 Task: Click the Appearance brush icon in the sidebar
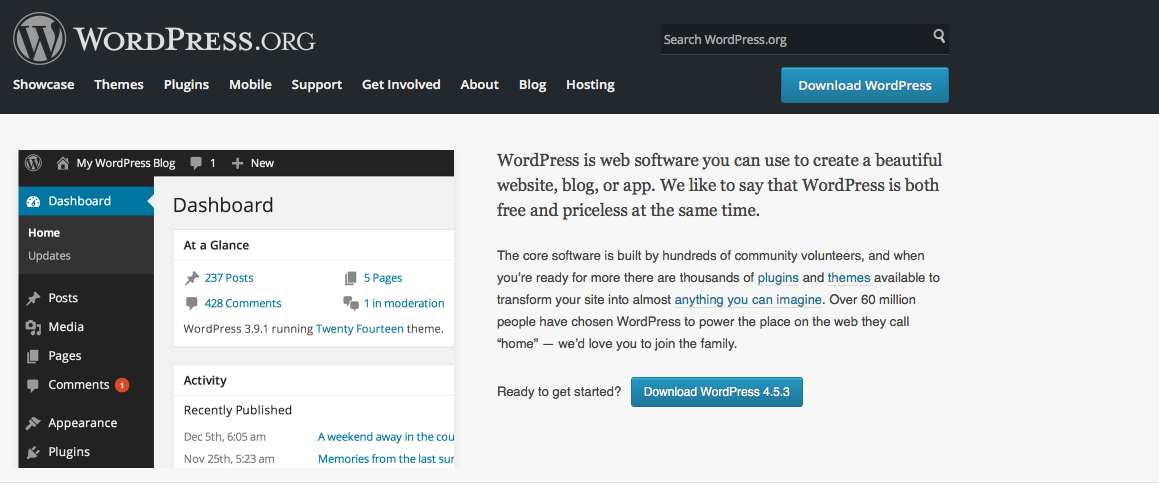click(x=33, y=424)
